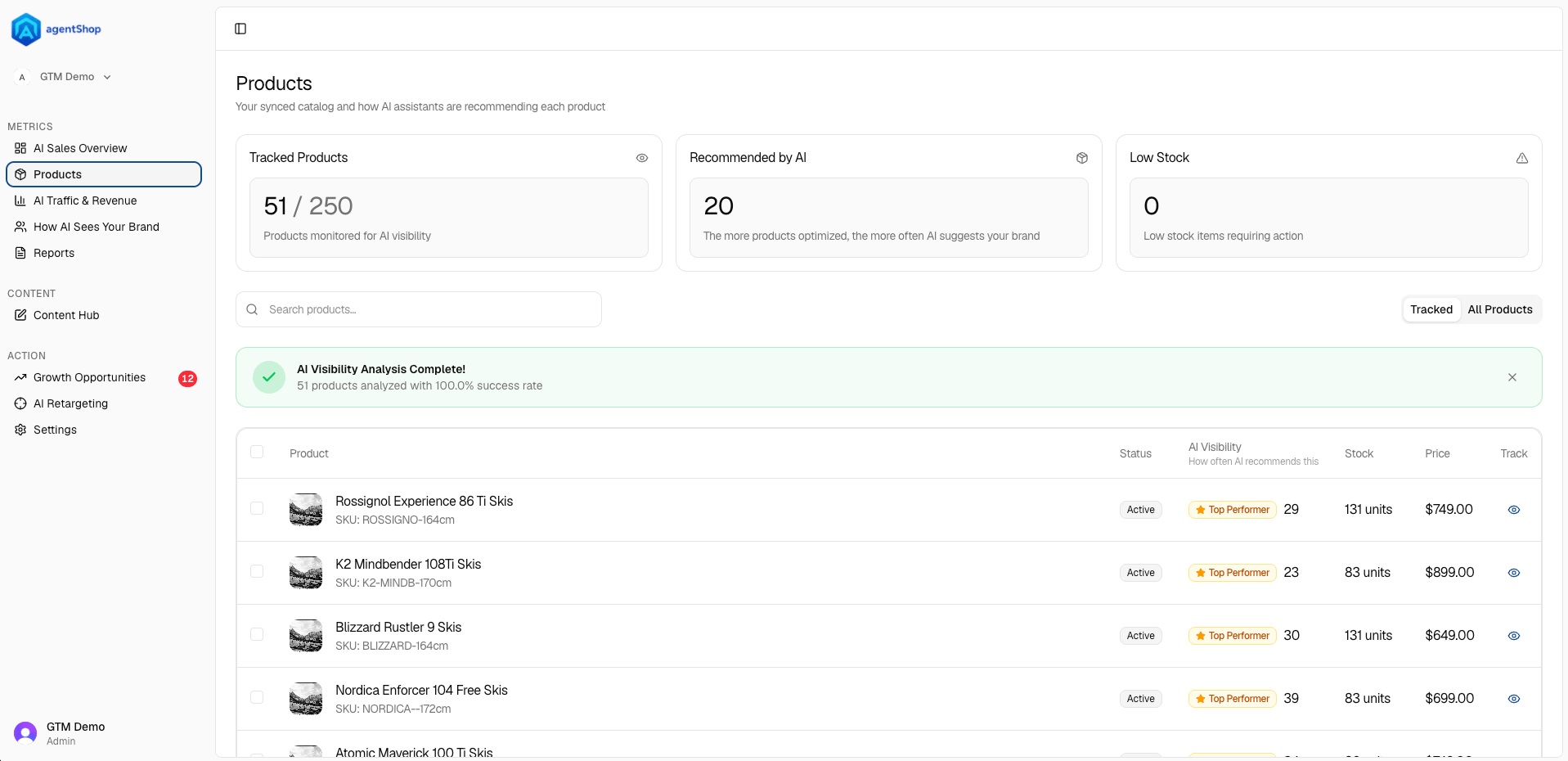Click the search magnifier icon
This screenshot has height=761, width=1568.
coord(252,309)
